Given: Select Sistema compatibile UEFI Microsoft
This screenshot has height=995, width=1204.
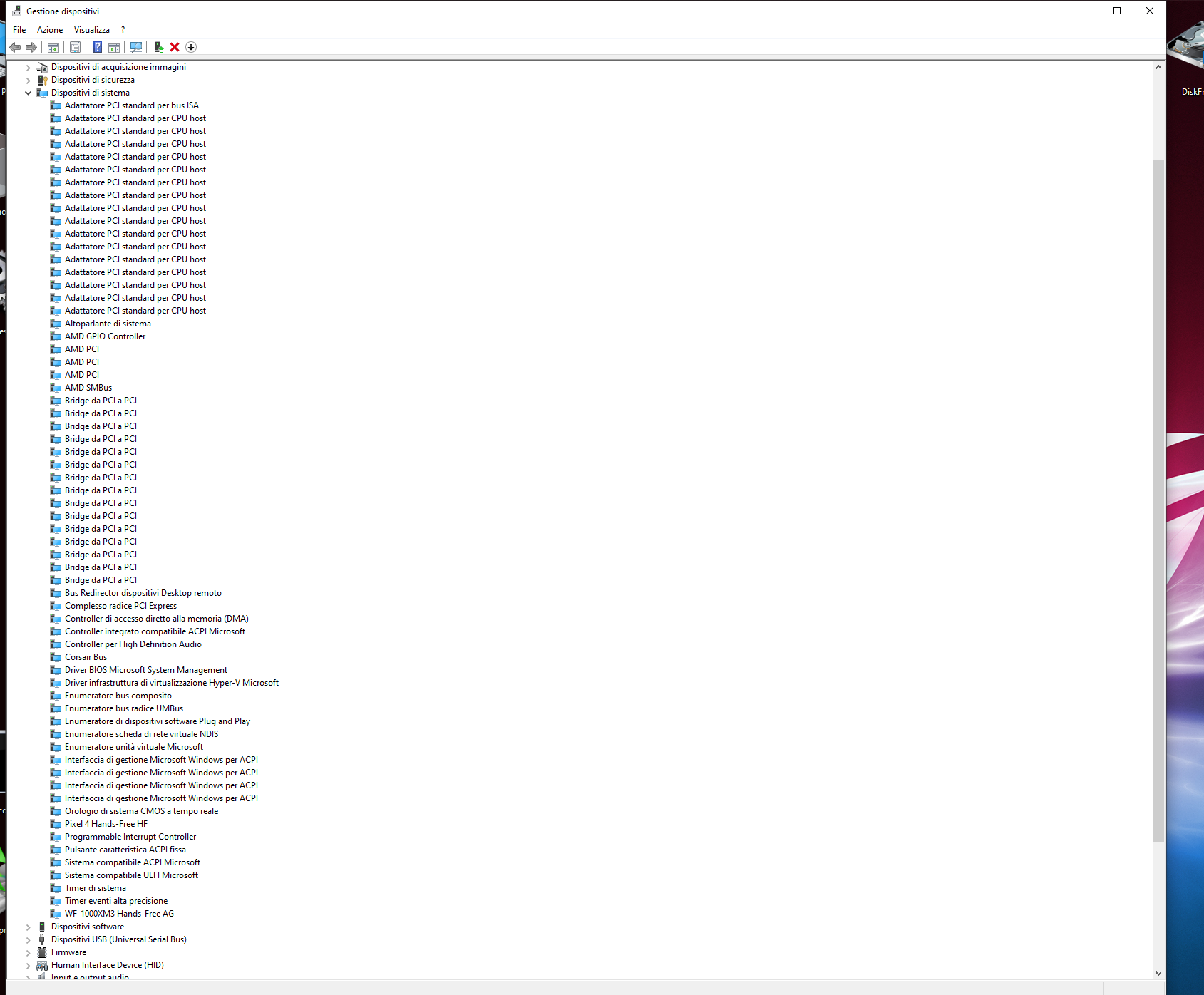Looking at the screenshot, I should point(132,875).
